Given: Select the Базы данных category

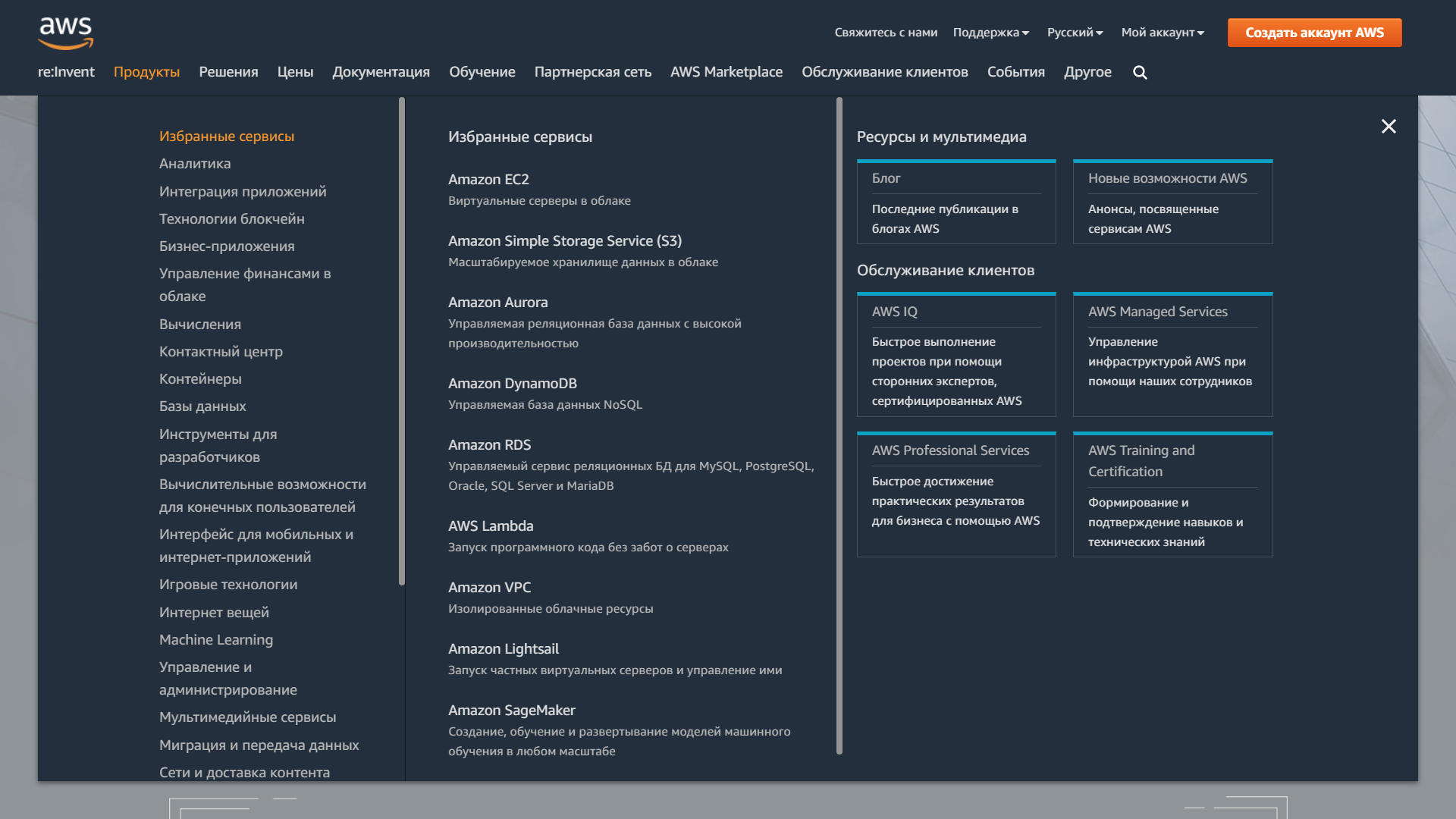Looking at the screenshot, I should point(202,406).
